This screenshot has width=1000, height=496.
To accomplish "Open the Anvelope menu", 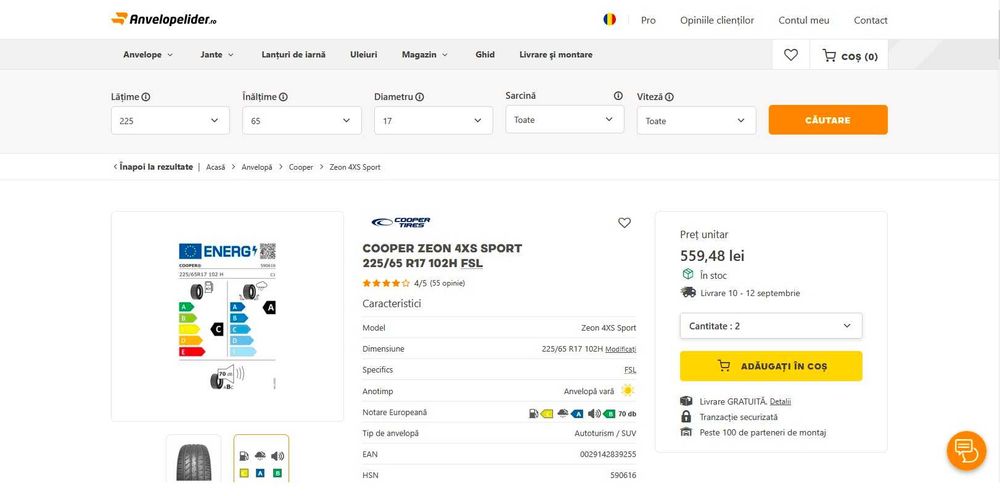I will [x=147, y=55].
